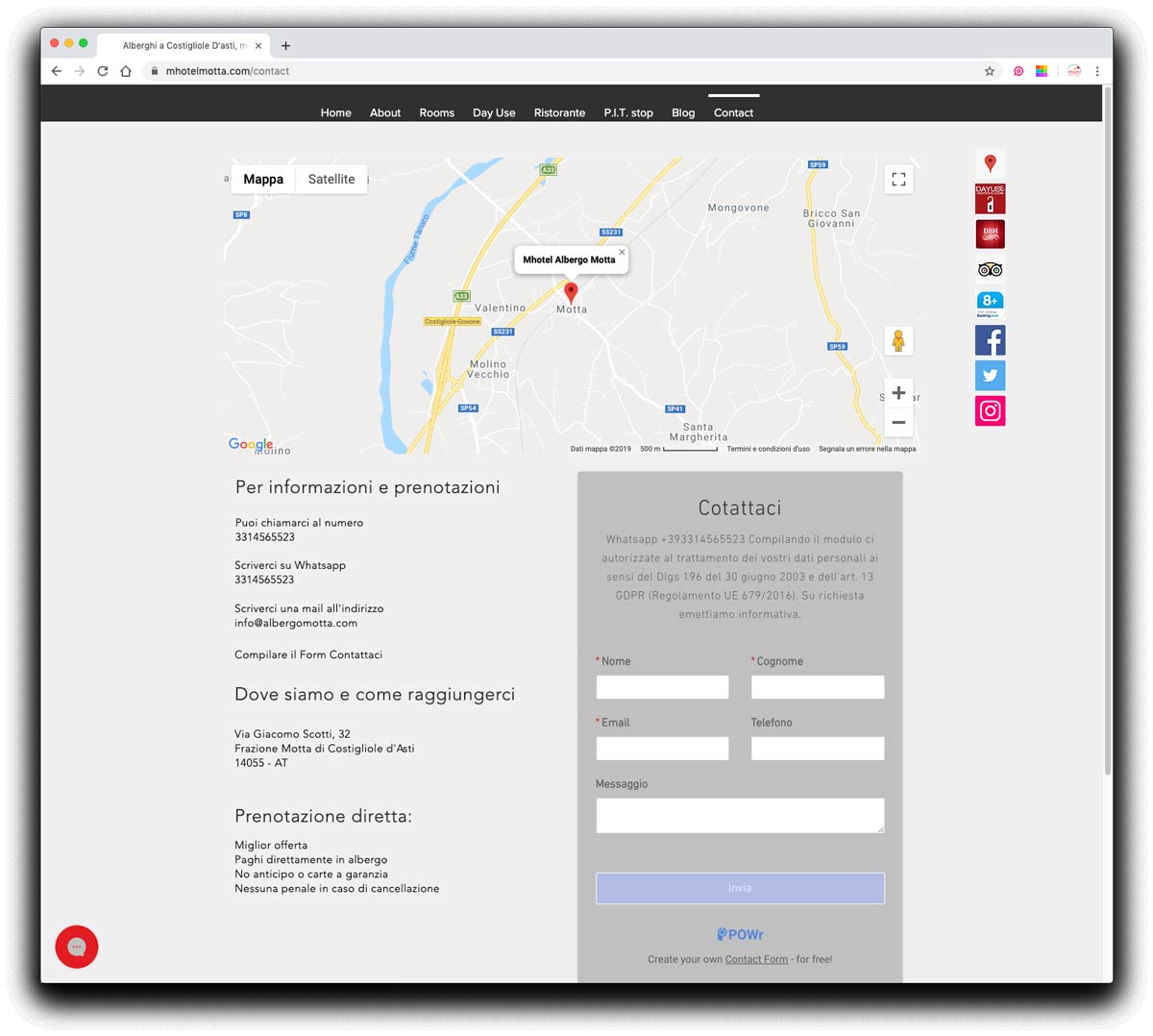Open the red chat bubble widget

[x=77, y=947]
